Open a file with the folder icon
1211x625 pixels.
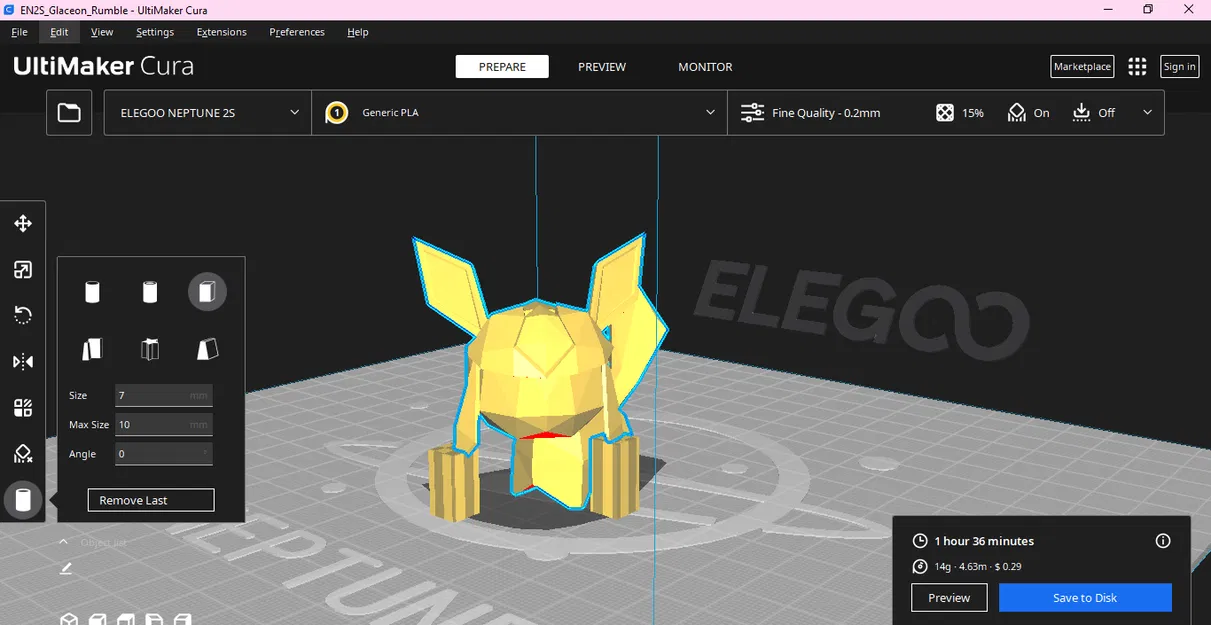68,112
